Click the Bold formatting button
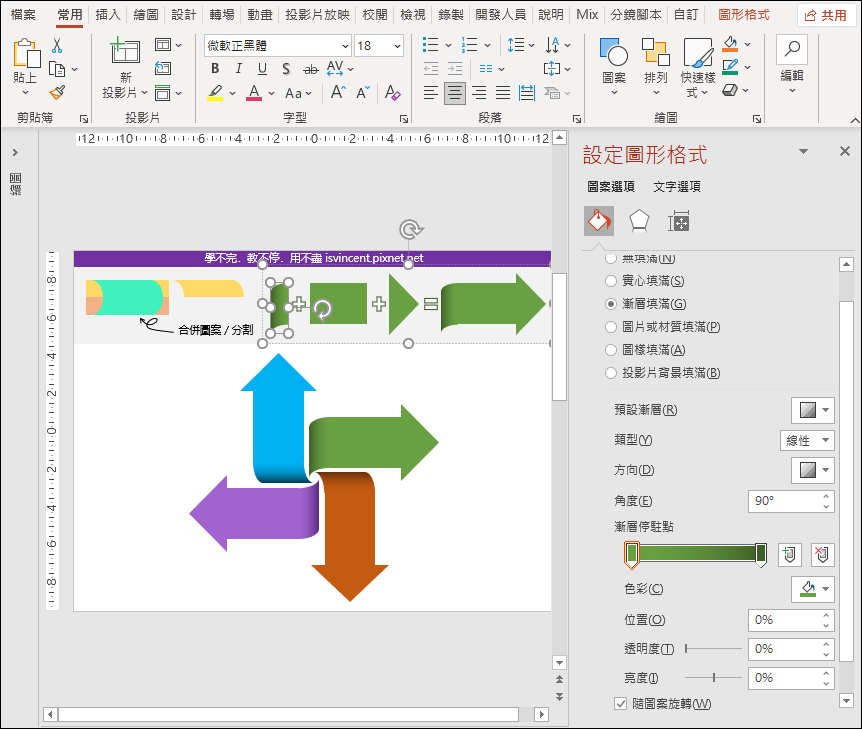 click(x=215, y=69)
